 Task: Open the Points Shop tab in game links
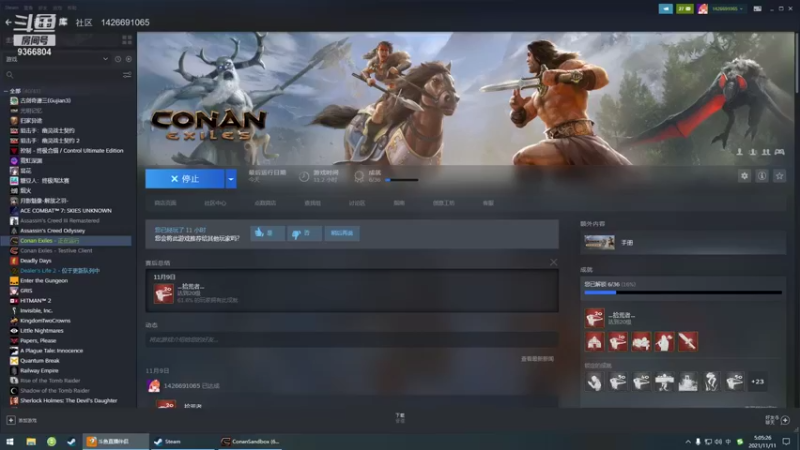pyautogui.click(x=265, y=203)
